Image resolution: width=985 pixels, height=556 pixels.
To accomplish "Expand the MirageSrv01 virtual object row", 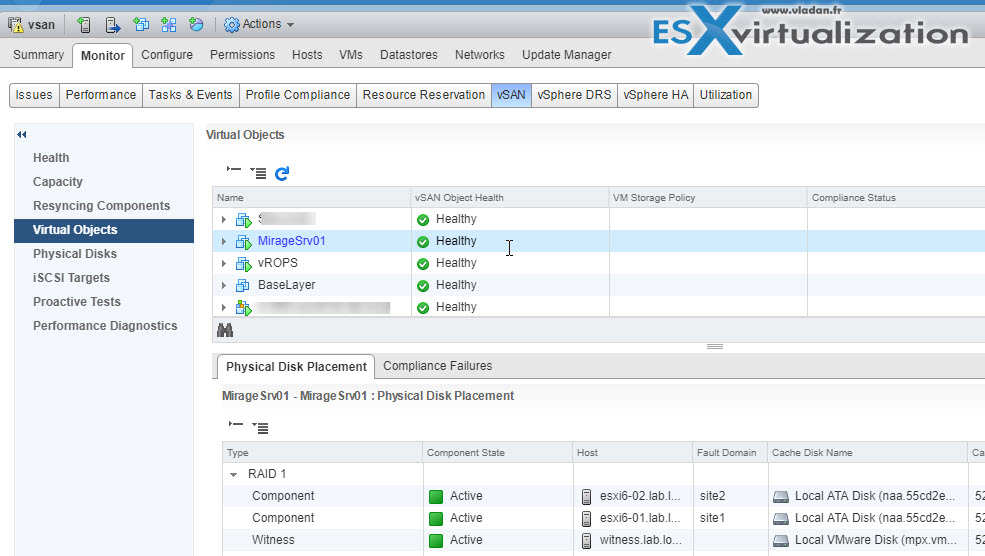I will (224, 241).
